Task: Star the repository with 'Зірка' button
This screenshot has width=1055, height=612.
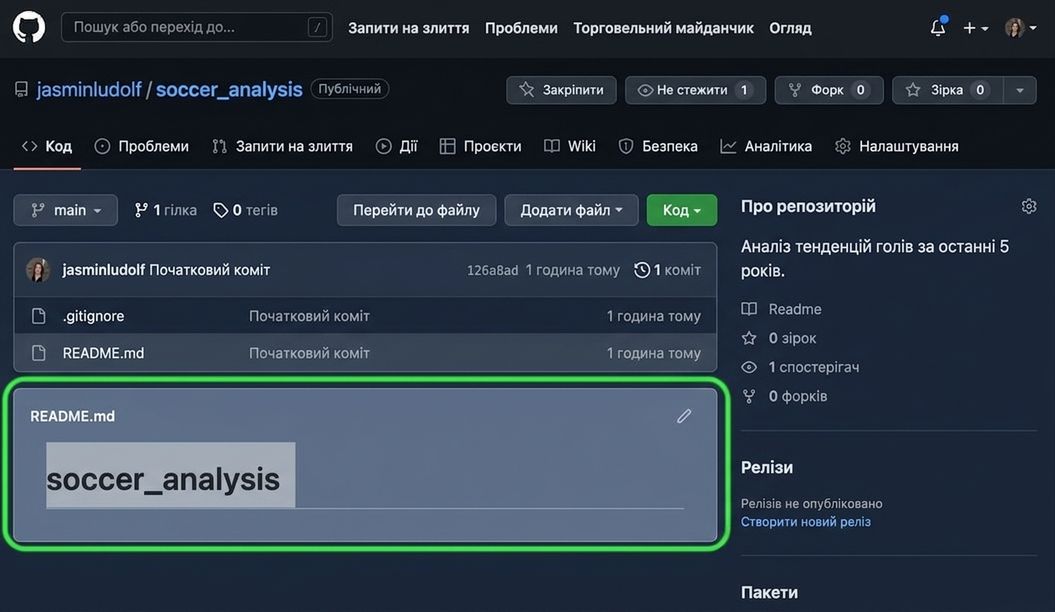Action: tap(947, 90)
